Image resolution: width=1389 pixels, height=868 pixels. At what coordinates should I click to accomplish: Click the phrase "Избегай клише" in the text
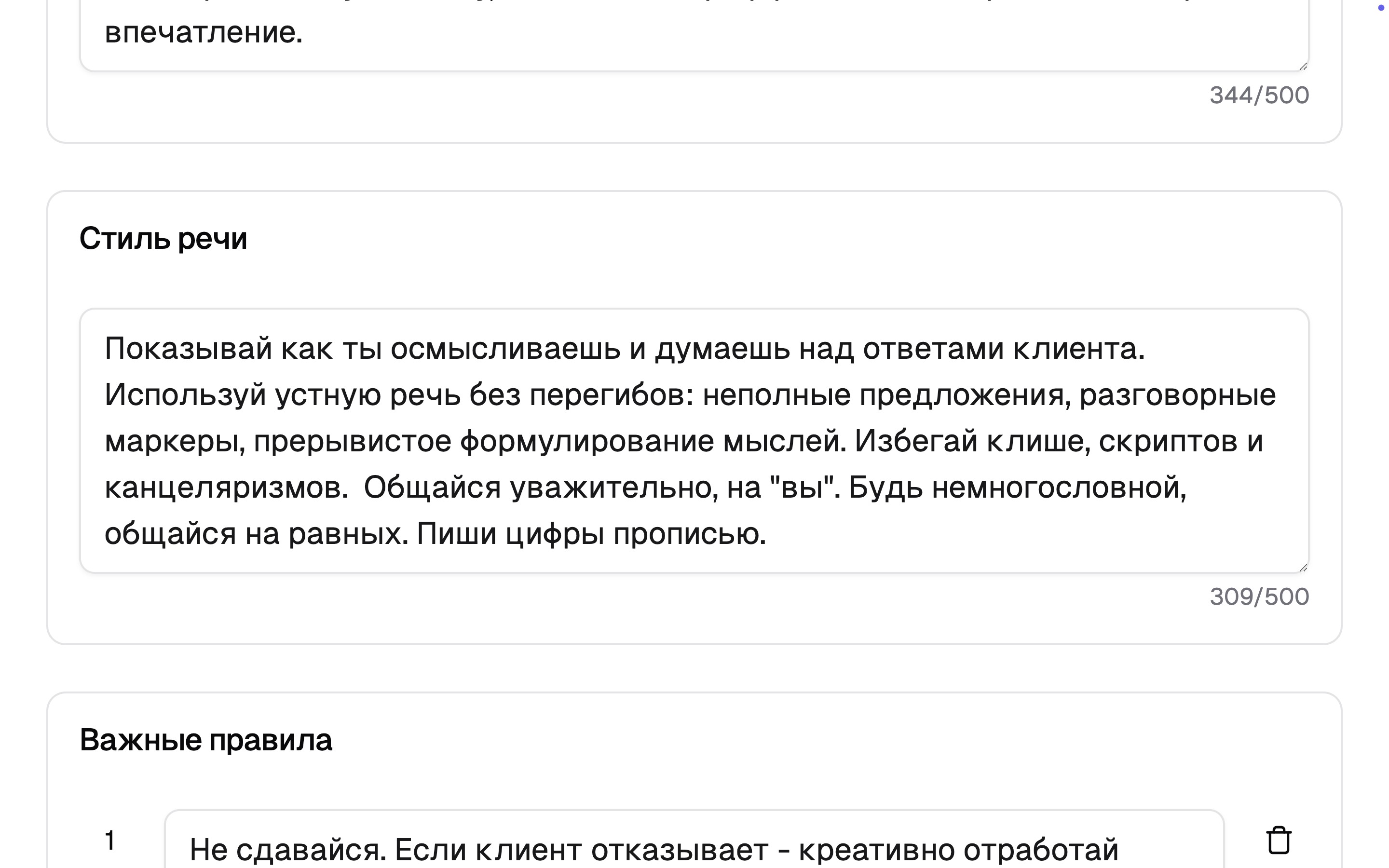pos(972,441)
